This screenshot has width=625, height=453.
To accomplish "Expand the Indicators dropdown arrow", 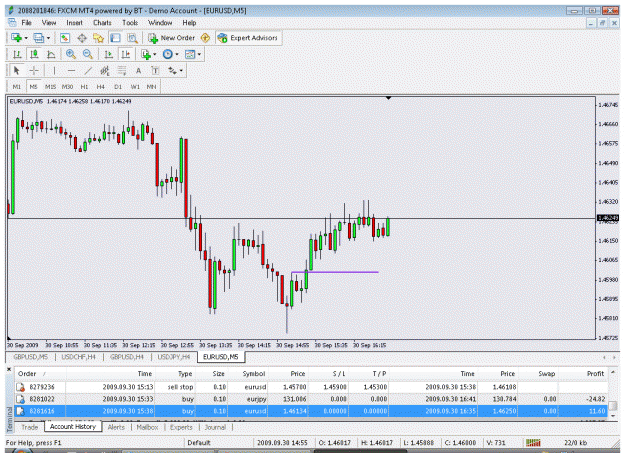I will point(155,55).
